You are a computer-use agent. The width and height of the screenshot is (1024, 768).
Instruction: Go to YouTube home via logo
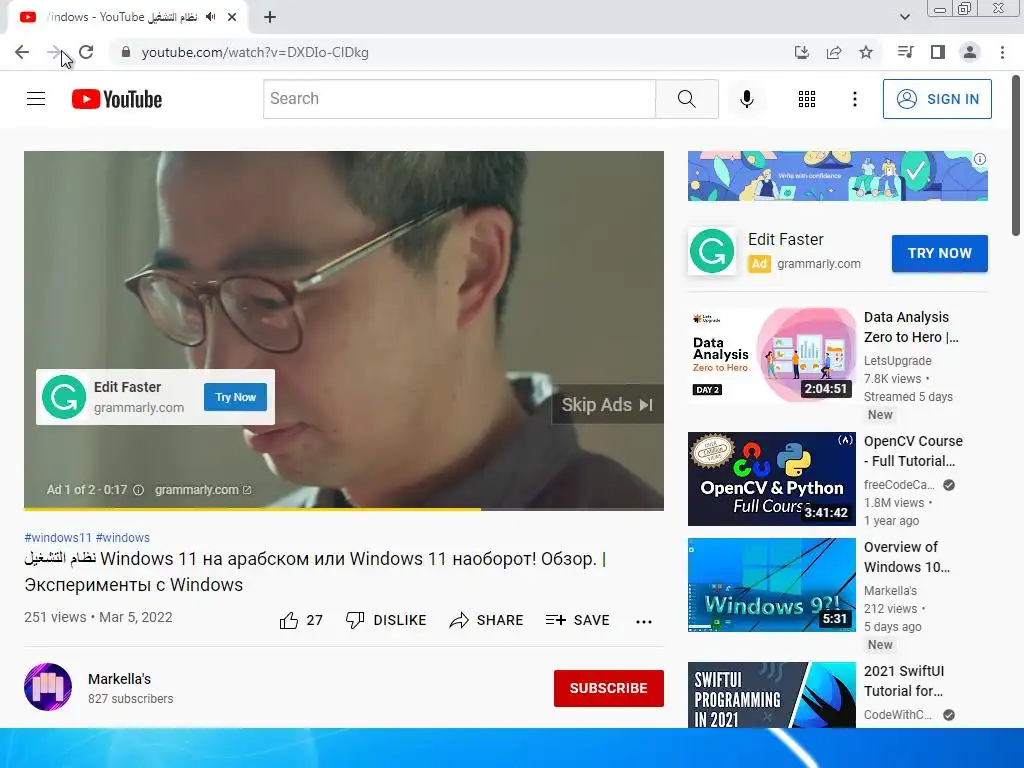pyautogui.click(x=117, y=99)
